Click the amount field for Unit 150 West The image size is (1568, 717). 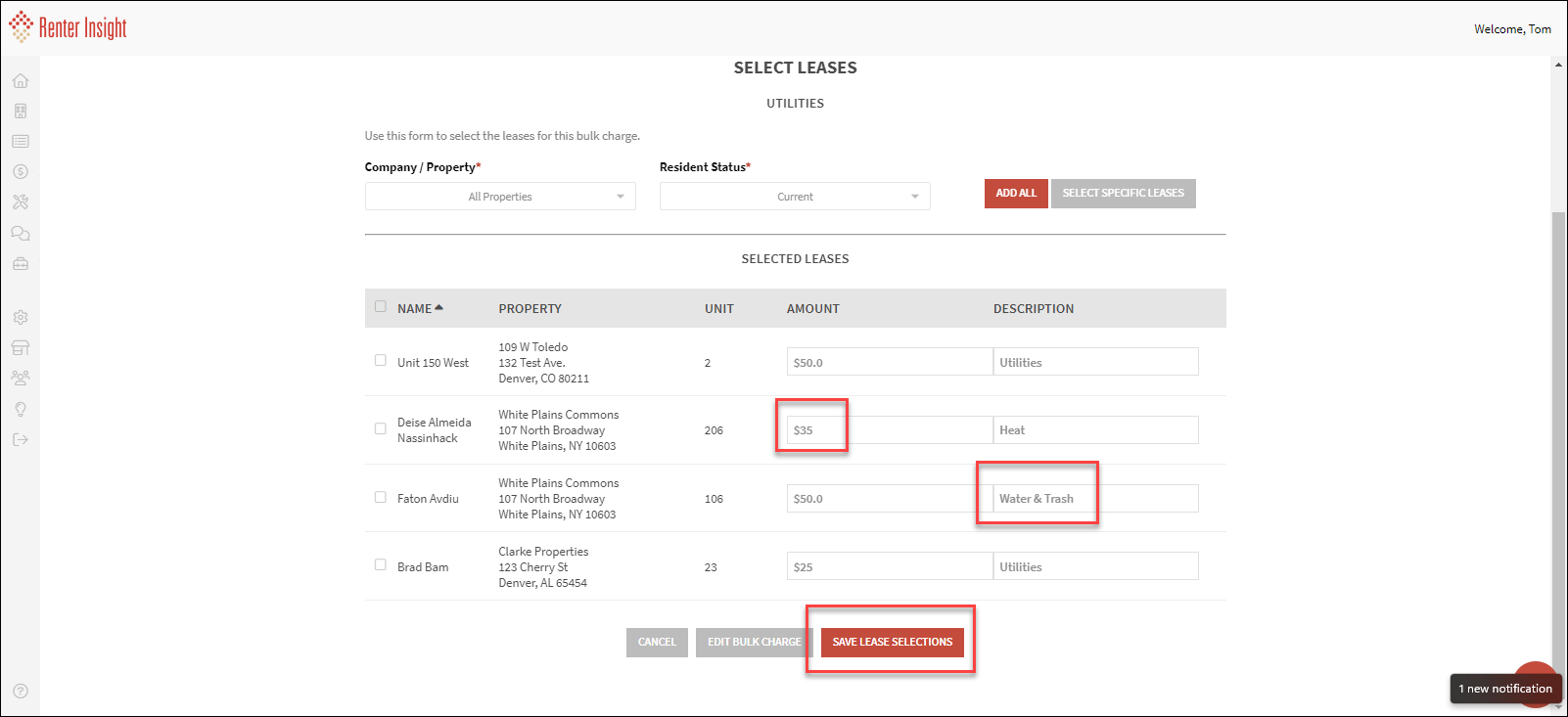[890, 362]
